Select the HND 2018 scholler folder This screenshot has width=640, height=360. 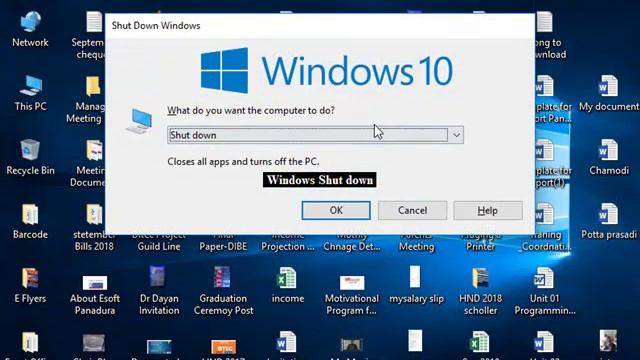pyautogui.click(x=480, y=291)
